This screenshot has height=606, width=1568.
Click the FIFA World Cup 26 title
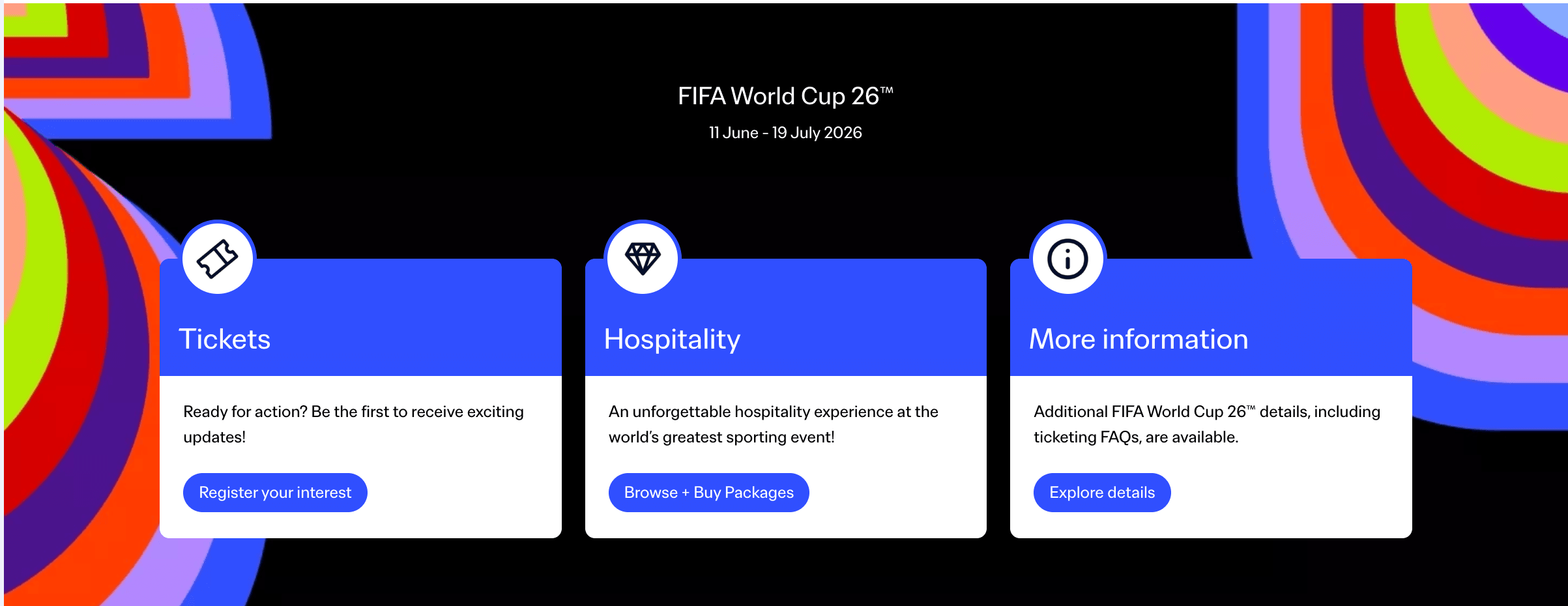(x=784, y=95)
